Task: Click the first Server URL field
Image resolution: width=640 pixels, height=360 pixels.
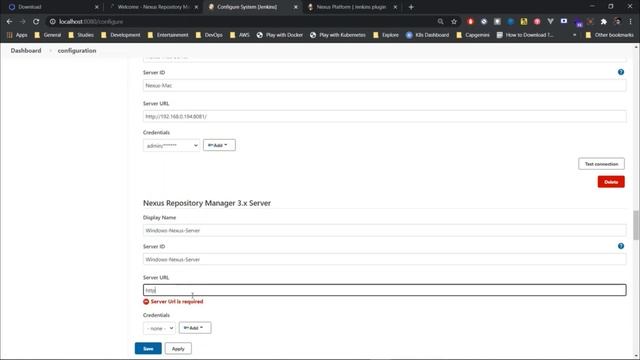Action: 384,116
